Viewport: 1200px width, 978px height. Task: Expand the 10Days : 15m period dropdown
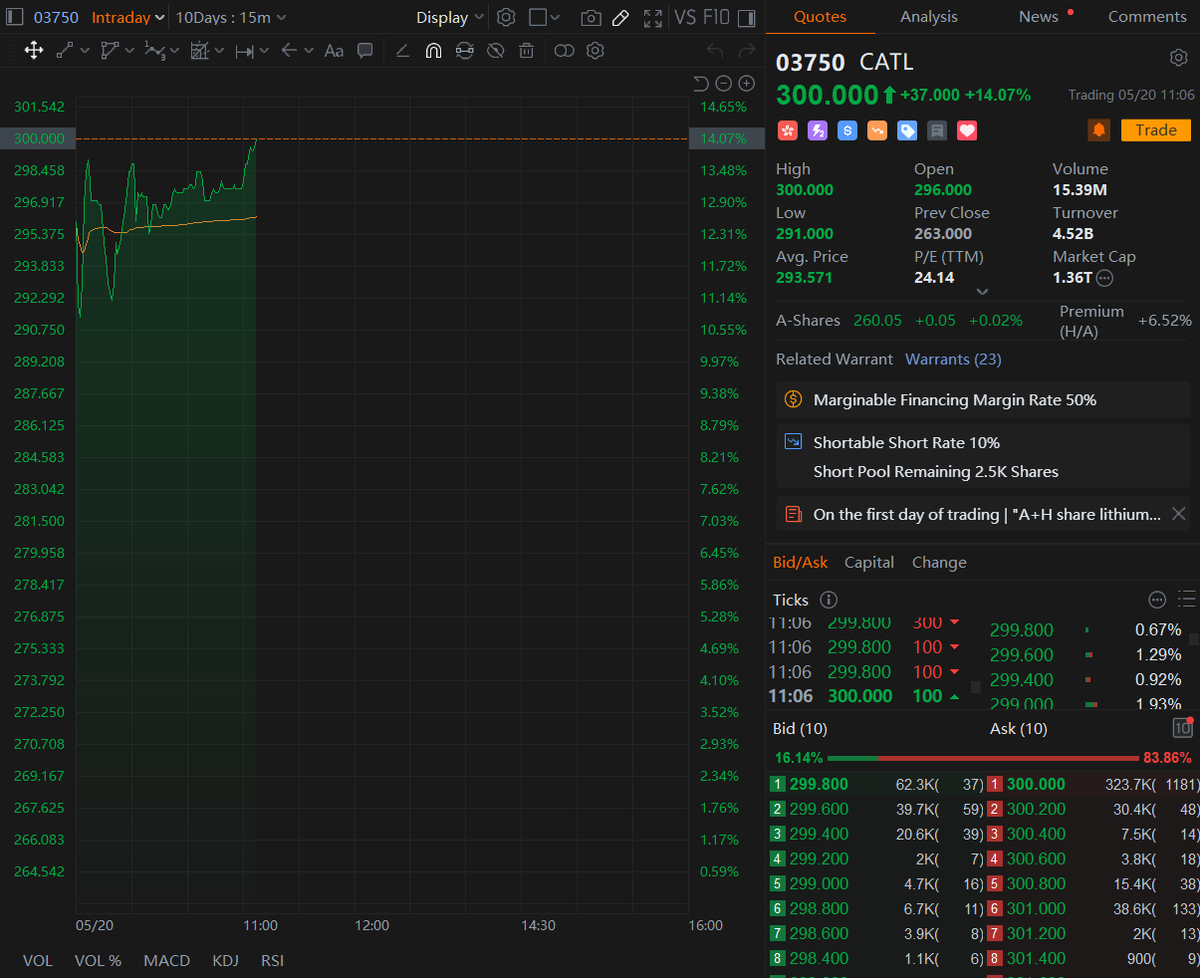pos(230,17)
